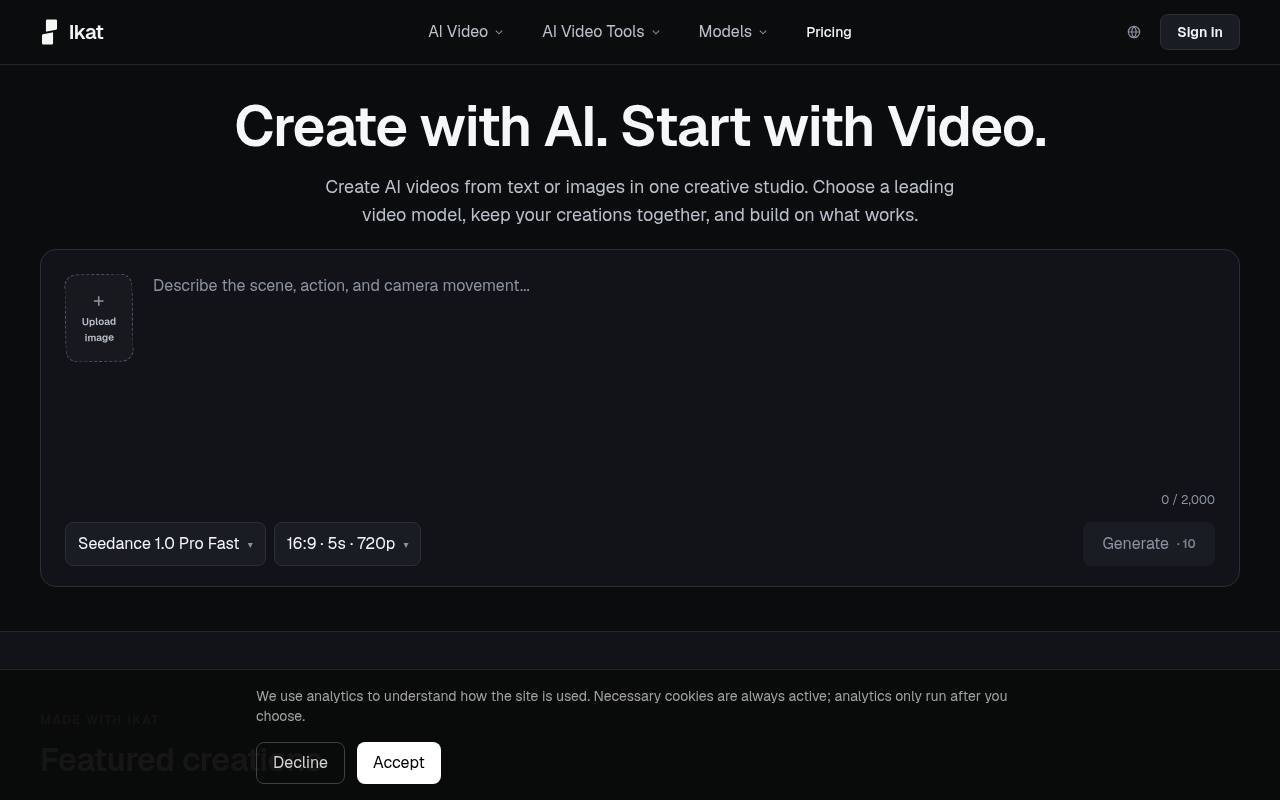
Task: Open the 16:9 · 5s · 720p settings dropdown
Action: point(347,544)
